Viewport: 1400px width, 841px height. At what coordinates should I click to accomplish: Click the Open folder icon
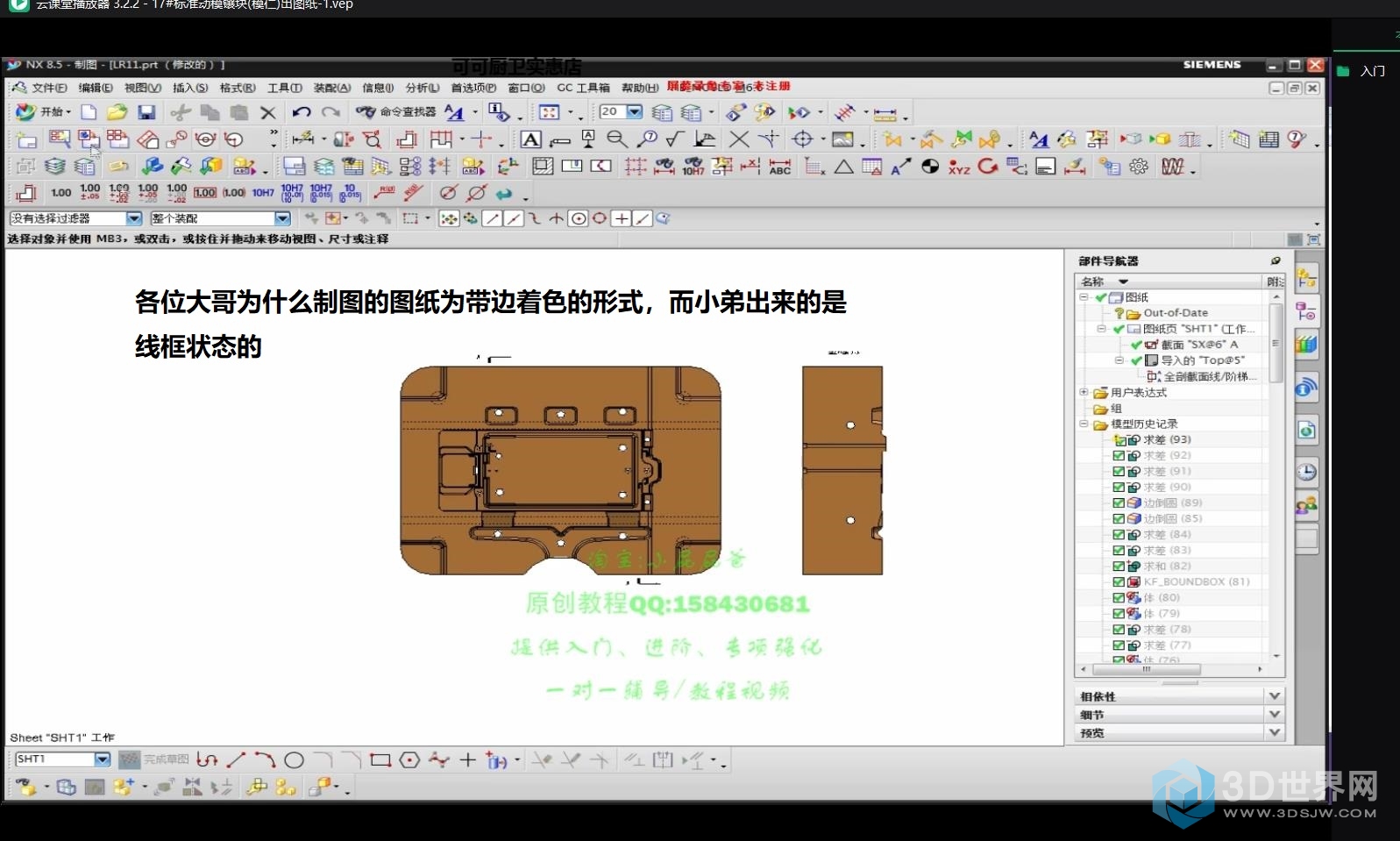click(117, 112)
